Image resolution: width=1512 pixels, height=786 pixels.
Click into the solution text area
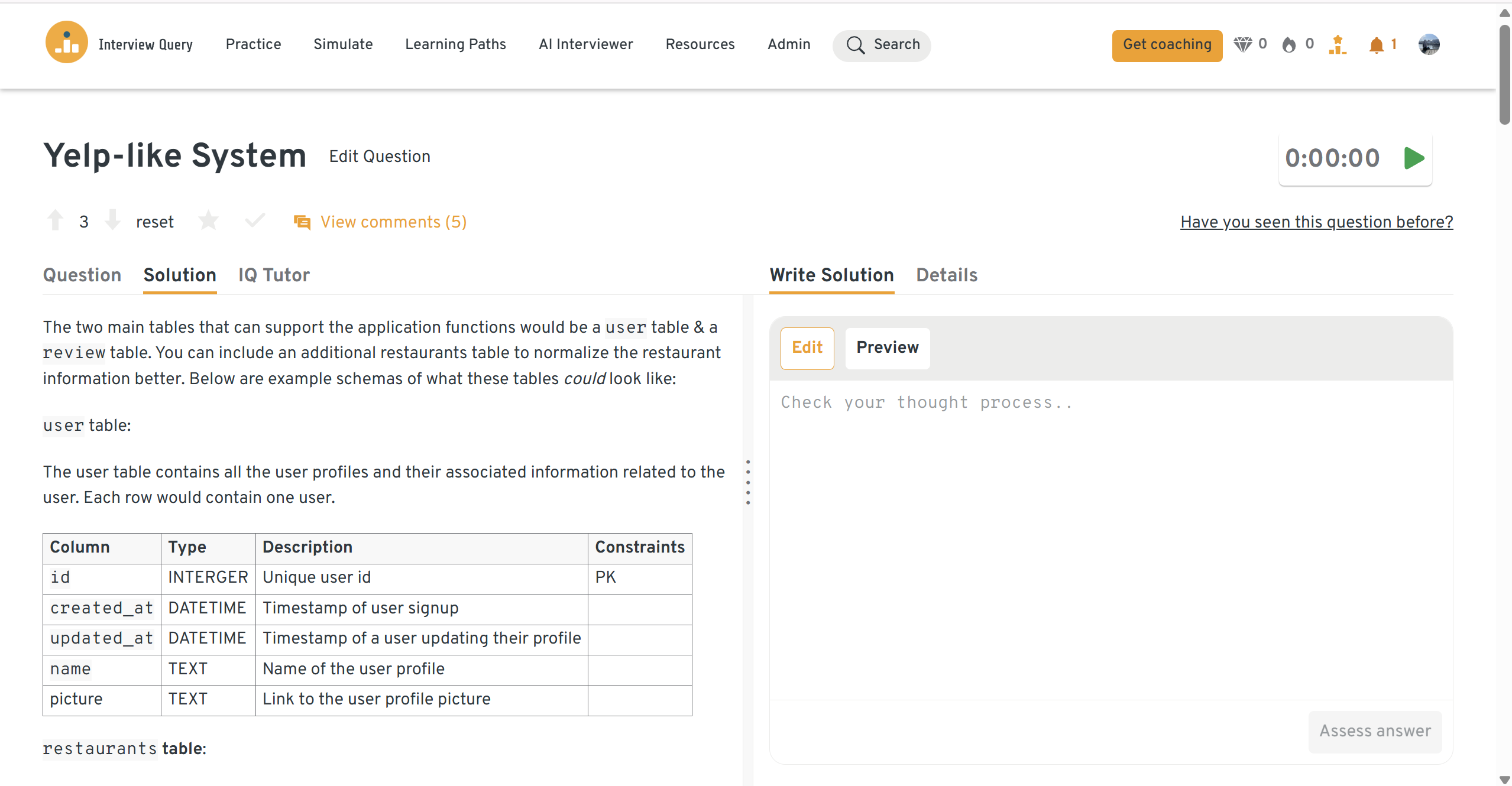coord(1110,538)
